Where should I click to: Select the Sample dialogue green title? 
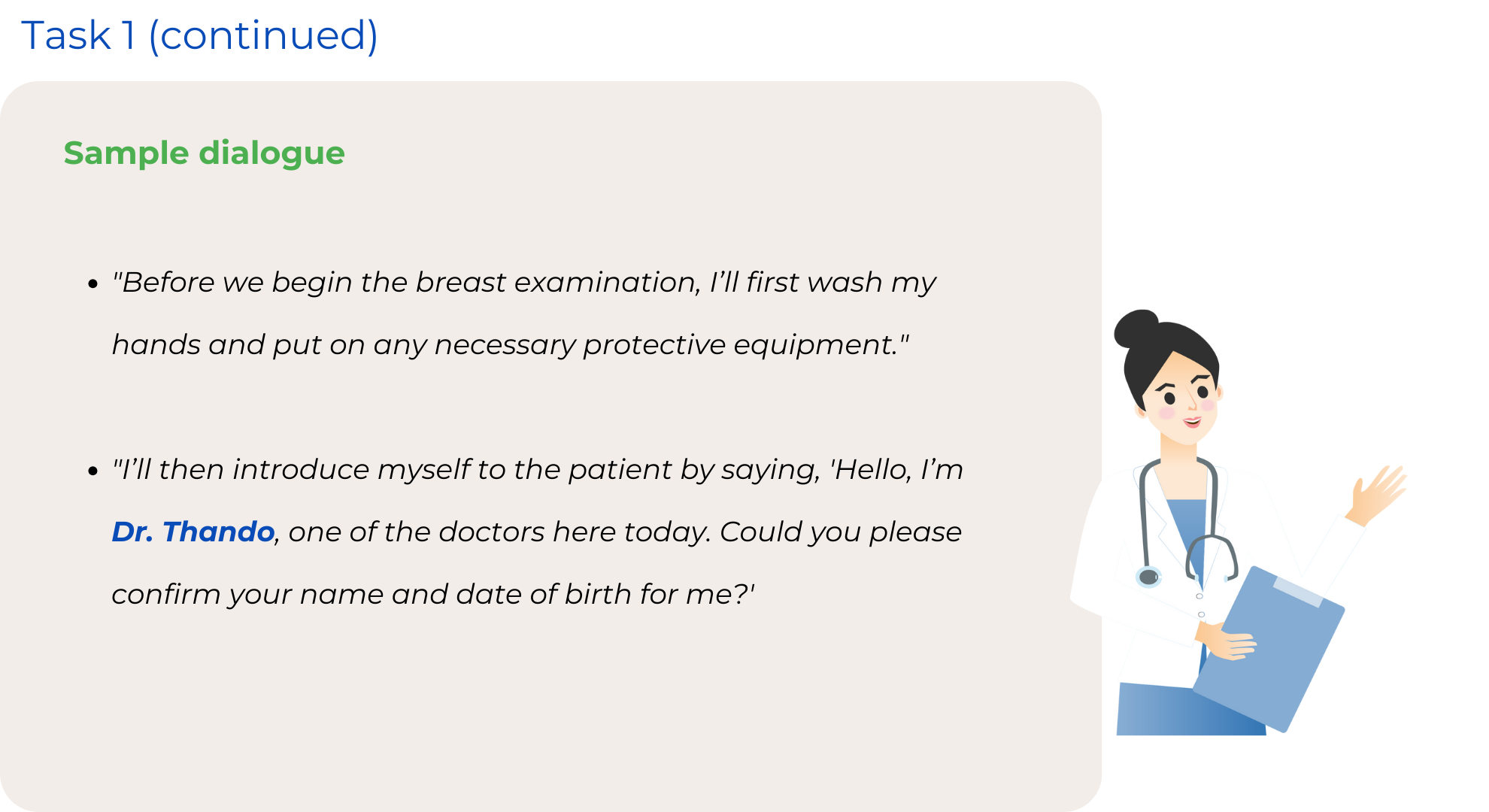[204, 153]
